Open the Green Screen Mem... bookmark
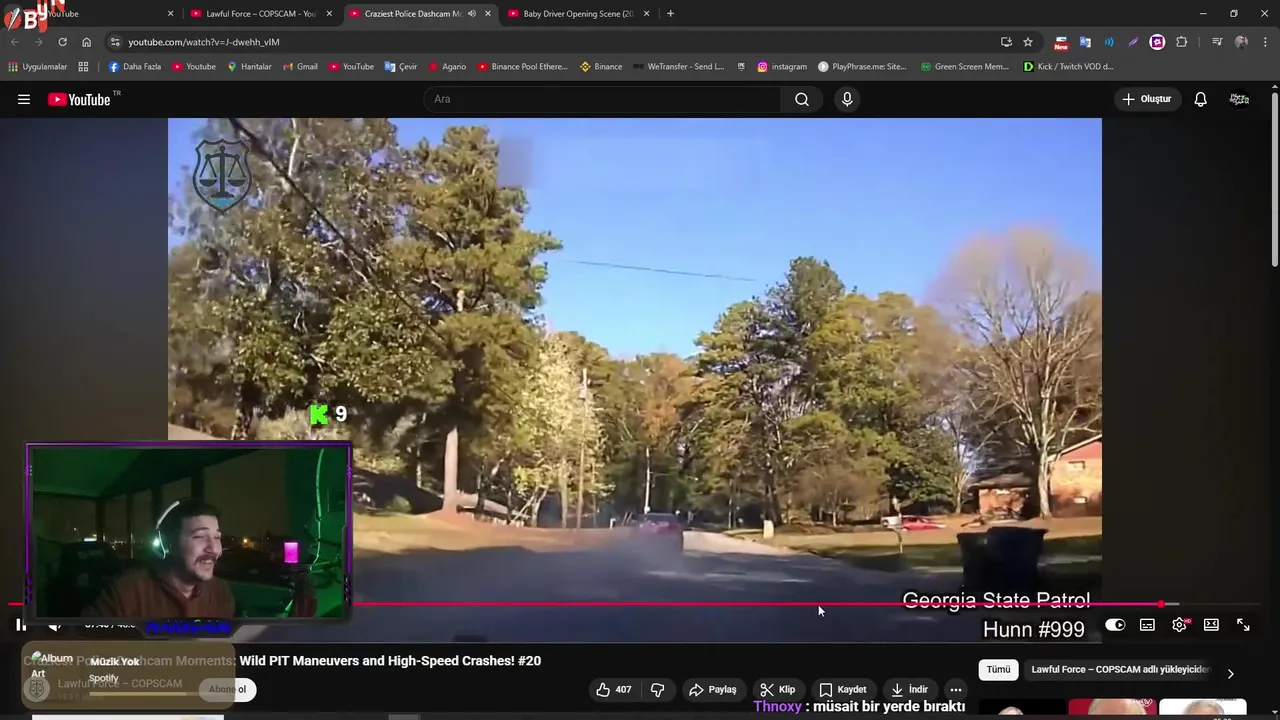The image size is (1280, 720). click(x=964, y=67)
